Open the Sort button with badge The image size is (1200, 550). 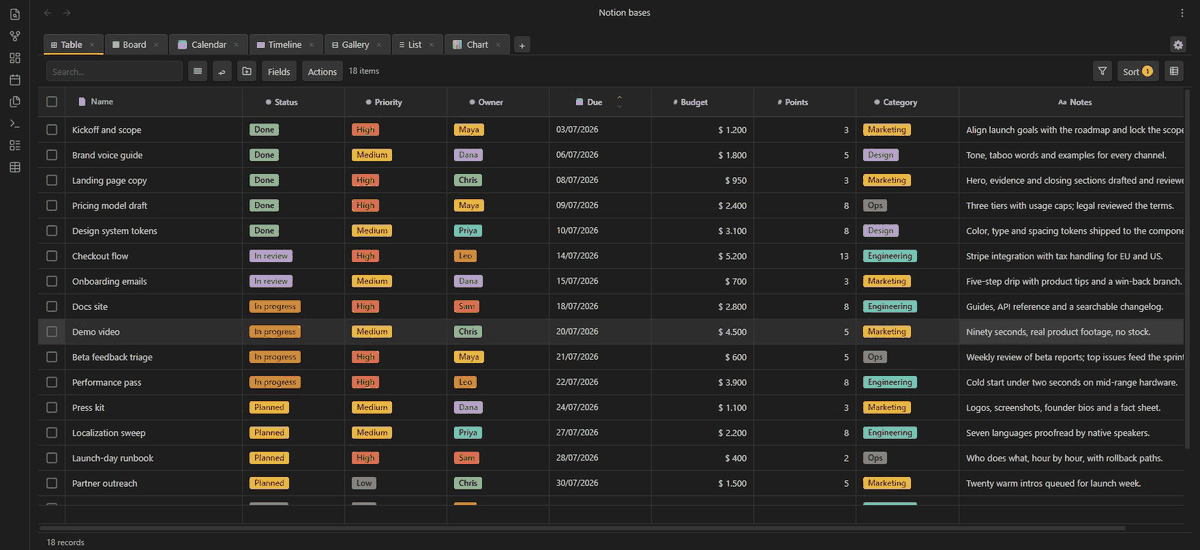(1138, 71)
